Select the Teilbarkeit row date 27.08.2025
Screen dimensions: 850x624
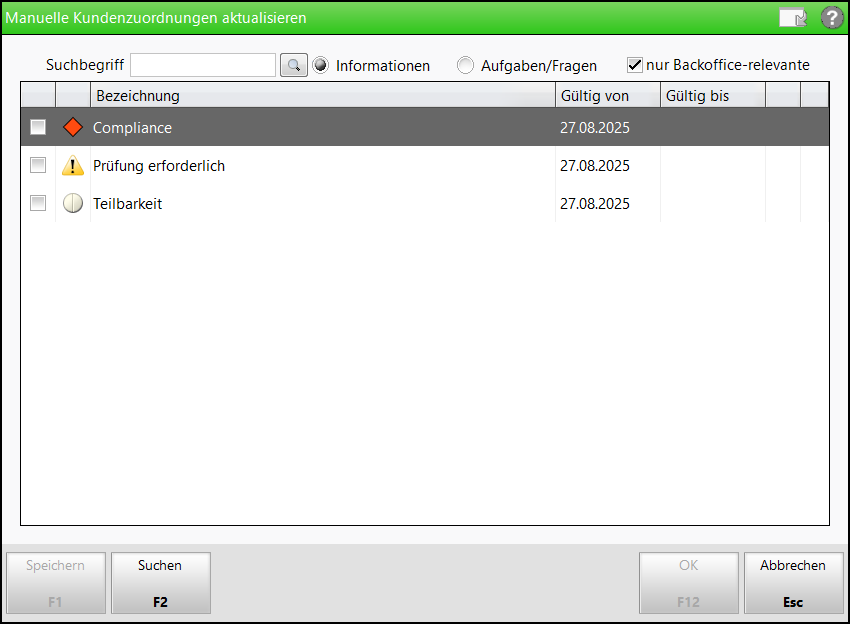click(x=595, y=204)
